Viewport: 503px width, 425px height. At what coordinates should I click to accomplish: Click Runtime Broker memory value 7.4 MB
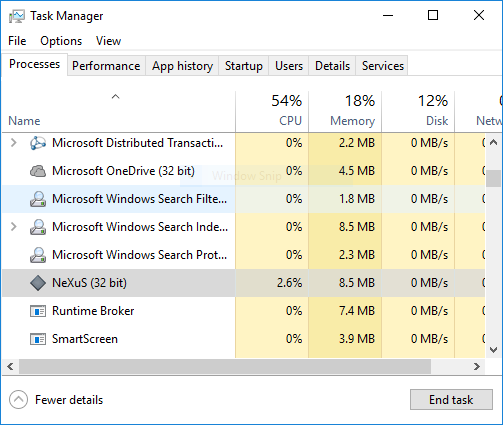tap(357, 311)
